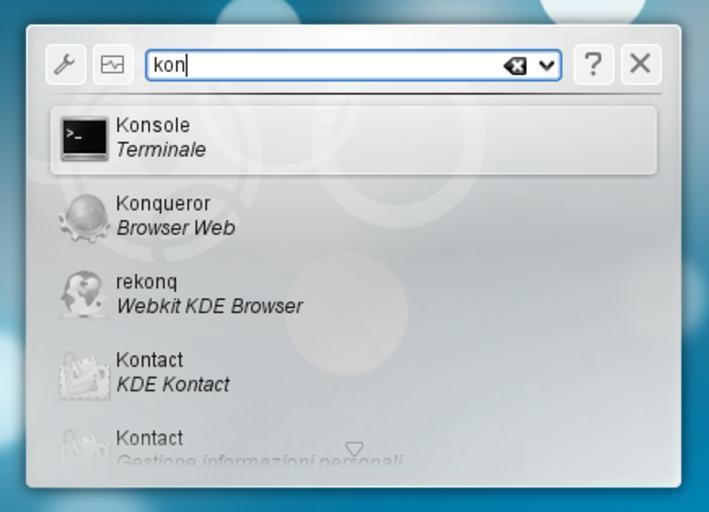
Task: Click the Konsole terminal icon
Action: point(84,139)
